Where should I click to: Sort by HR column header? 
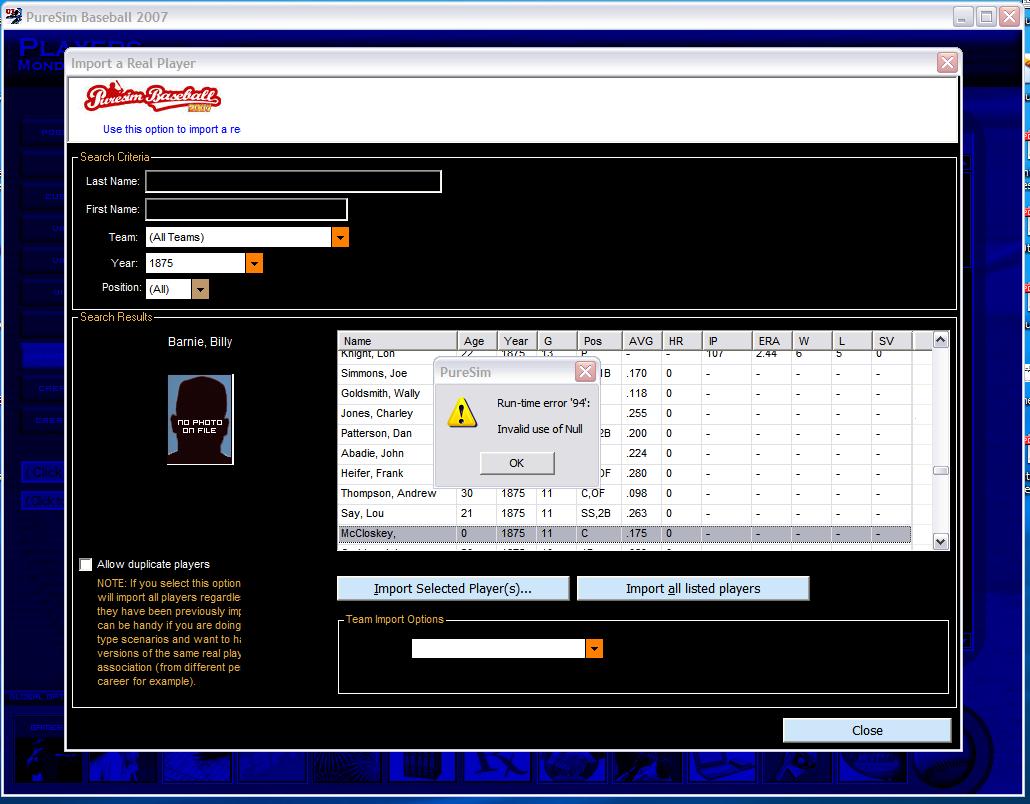pos(682,341)
